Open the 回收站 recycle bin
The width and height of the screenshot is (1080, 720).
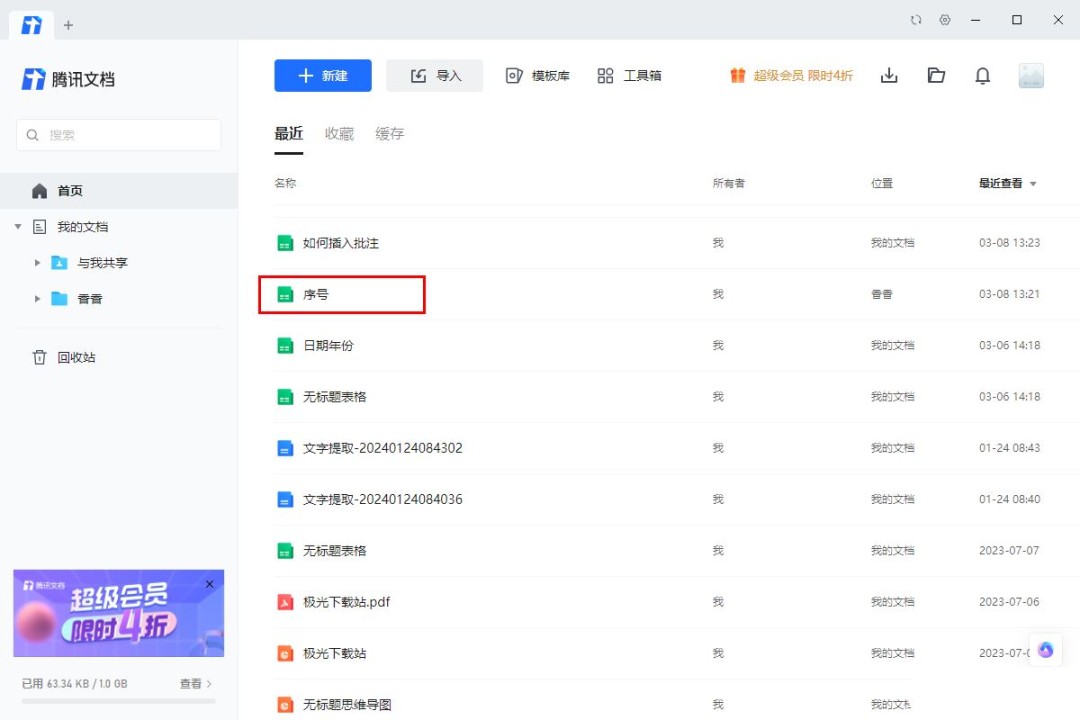click(76, 357)
